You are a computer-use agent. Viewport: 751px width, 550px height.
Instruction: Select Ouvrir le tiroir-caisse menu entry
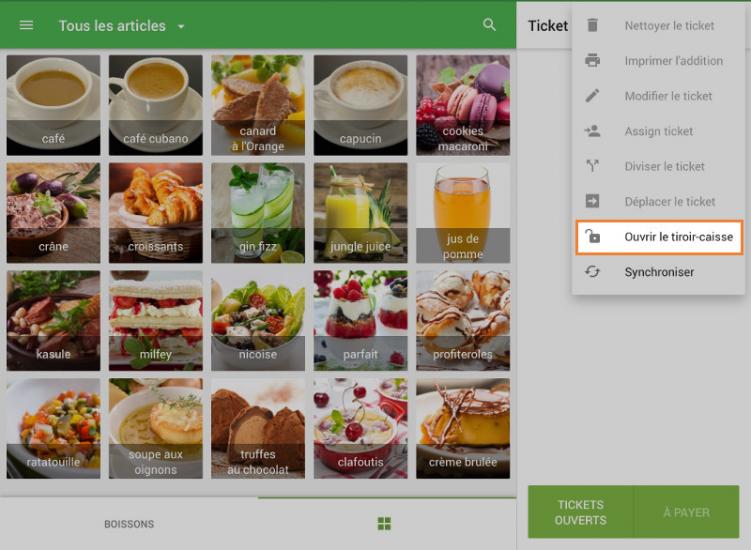(x=678, y=237)
